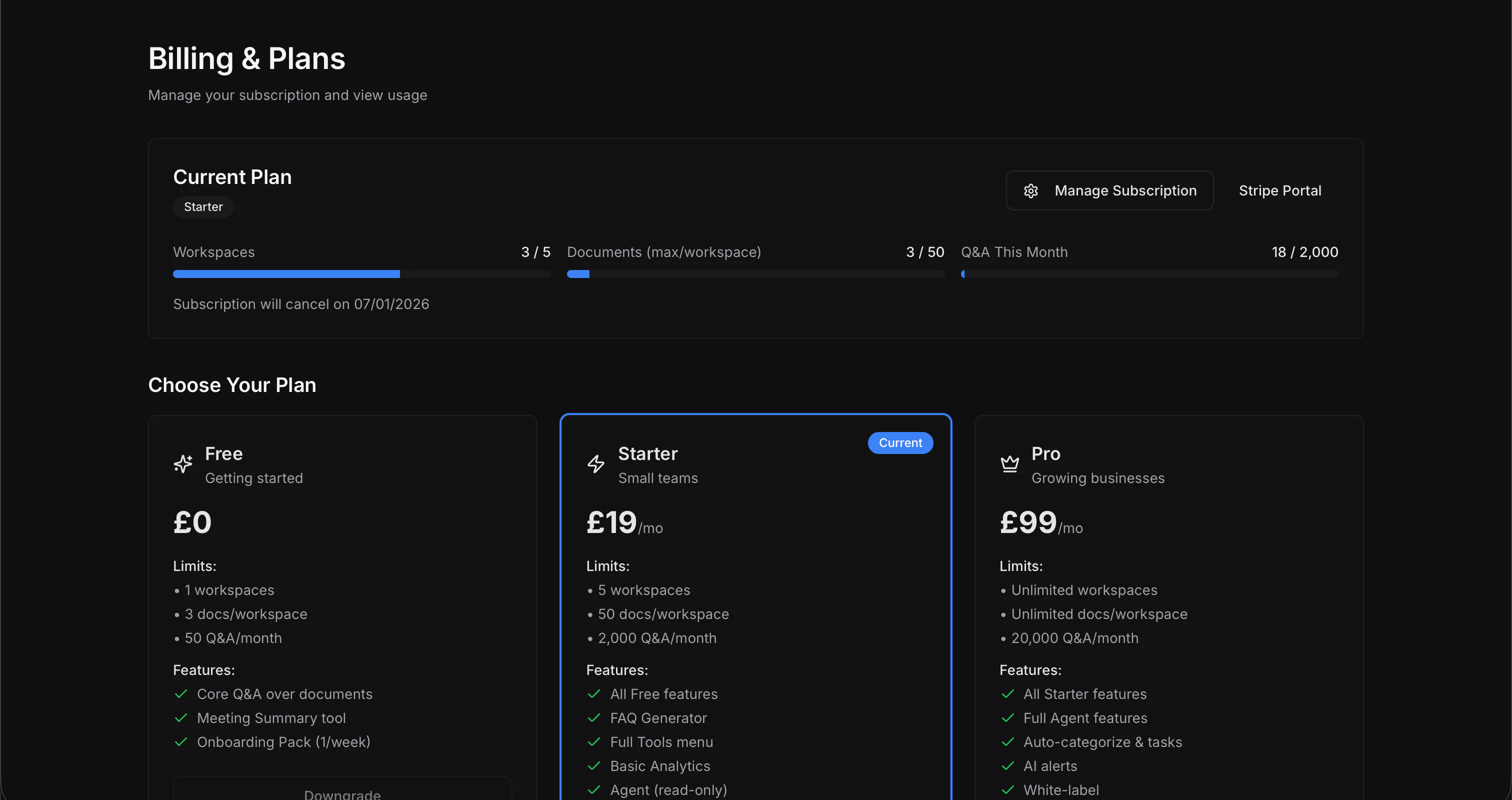Click the Free plan title
Viewport: 1512px width, 800px height.
[223, 453]
